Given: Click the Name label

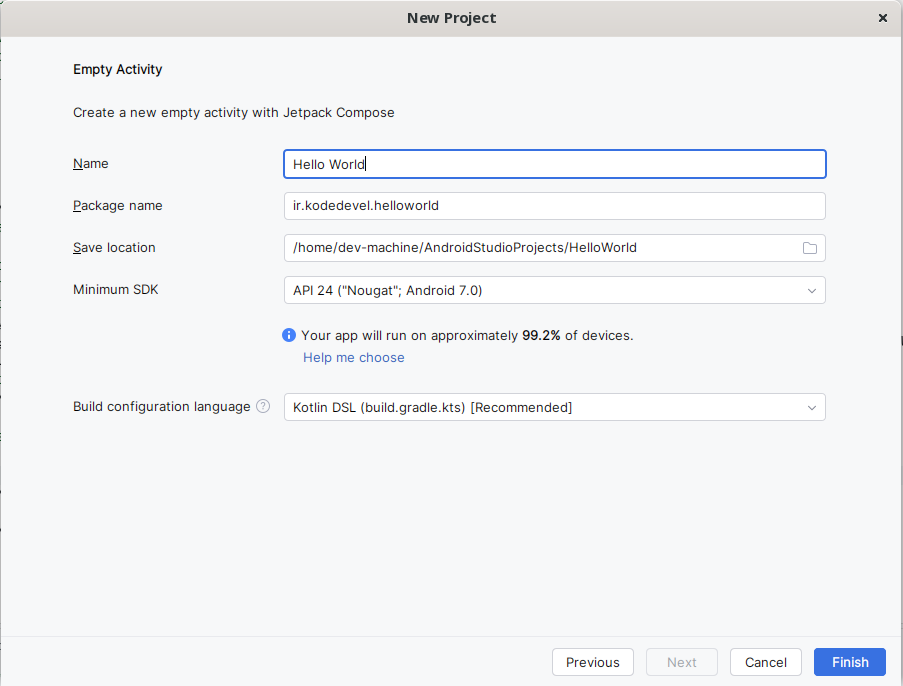Looking at the screenshot, I should (90, 164).
